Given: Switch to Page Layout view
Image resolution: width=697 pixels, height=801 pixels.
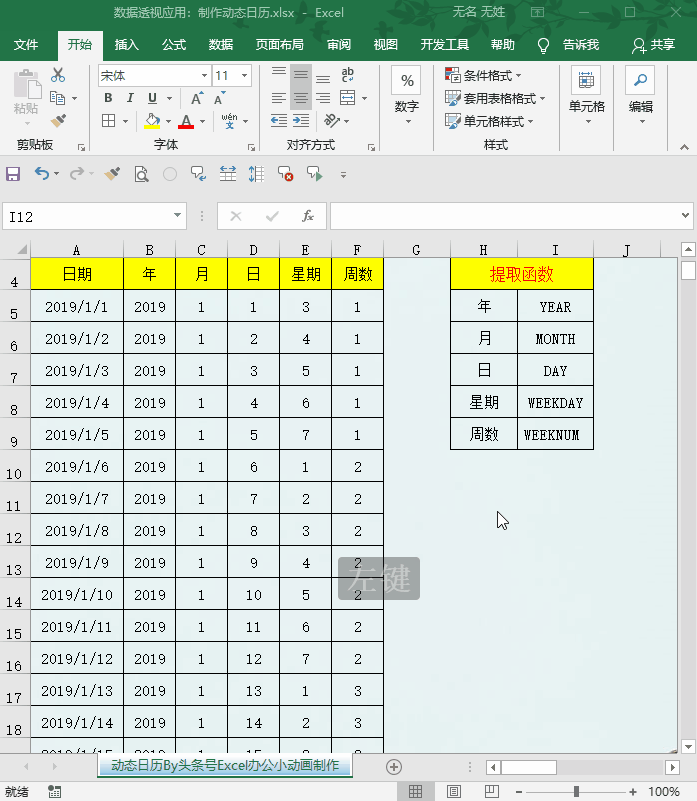Looking at the screenshot, I should (453, 792).
